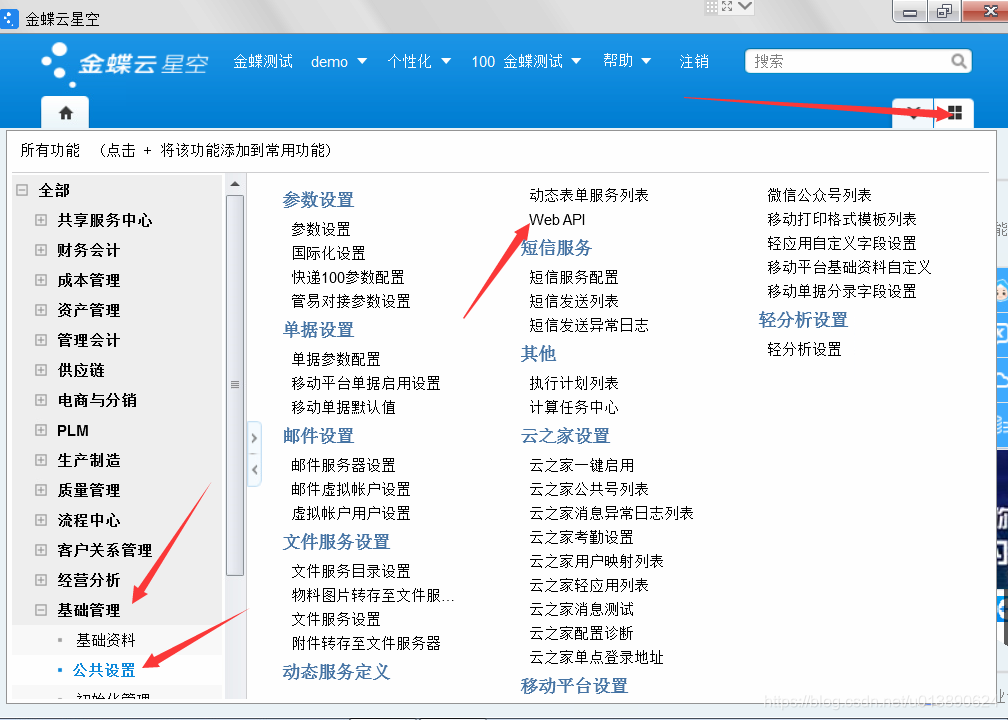Expand the 共享服务中心 node
1008x720 pixels.
click(41, 220)
